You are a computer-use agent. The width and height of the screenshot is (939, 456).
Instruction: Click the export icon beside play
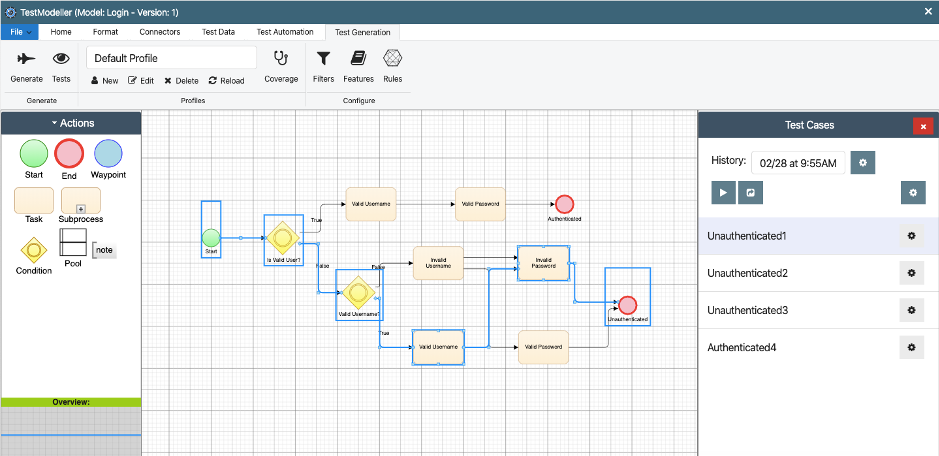(x=750, y=192)
